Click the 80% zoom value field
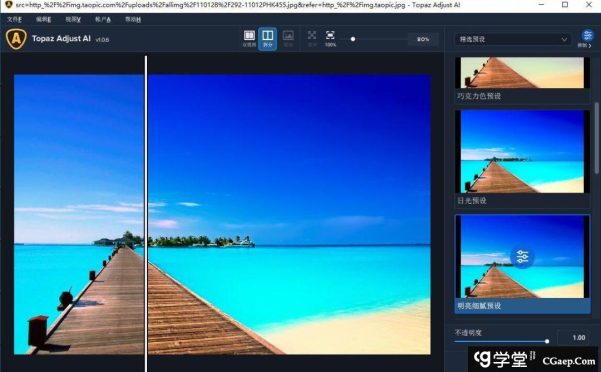The width and height of the screenshot is (601, 372). coord(423,39)
